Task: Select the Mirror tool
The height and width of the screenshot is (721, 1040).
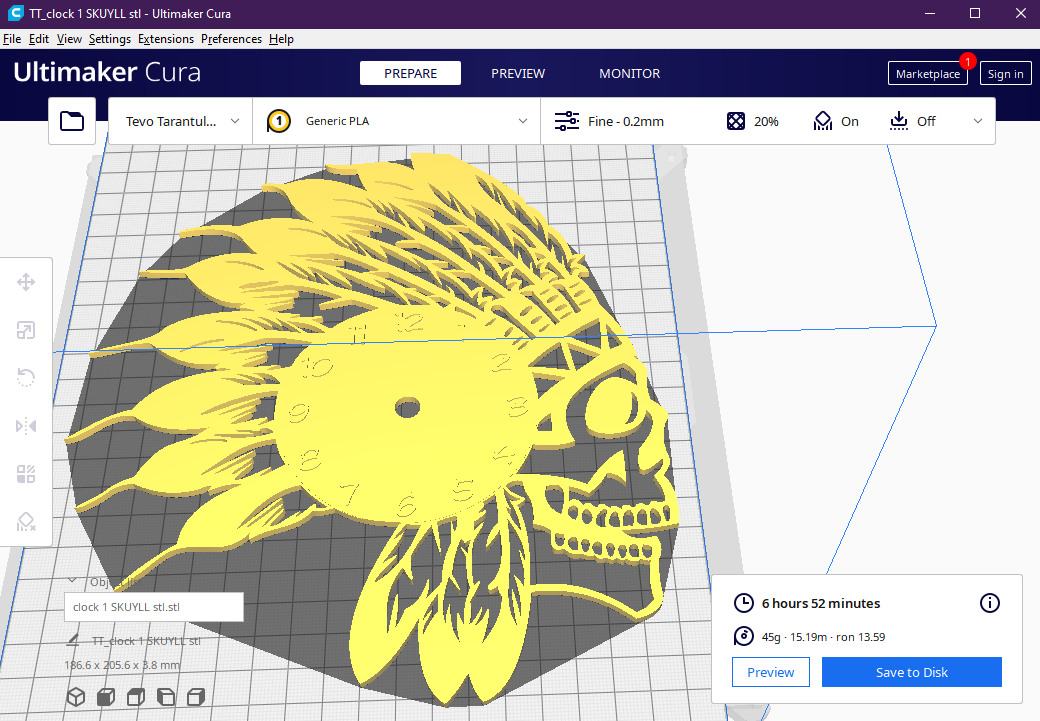Action: coord(26,426)
